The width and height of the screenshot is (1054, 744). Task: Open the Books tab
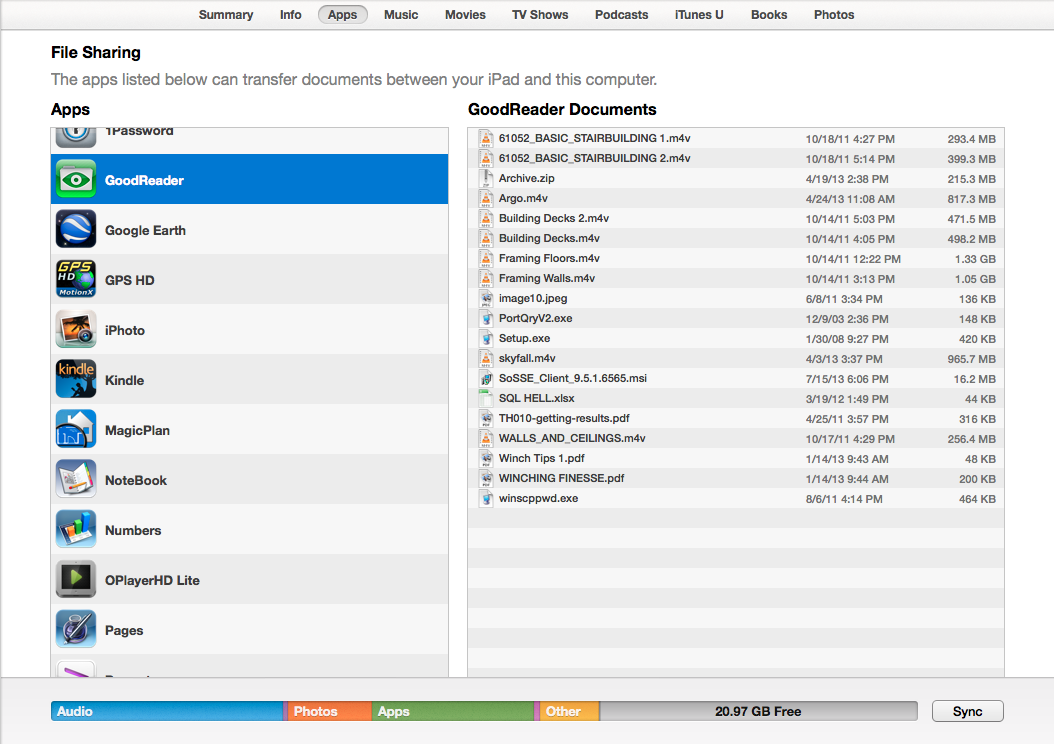pyautogui.click(x=769, y=15)
